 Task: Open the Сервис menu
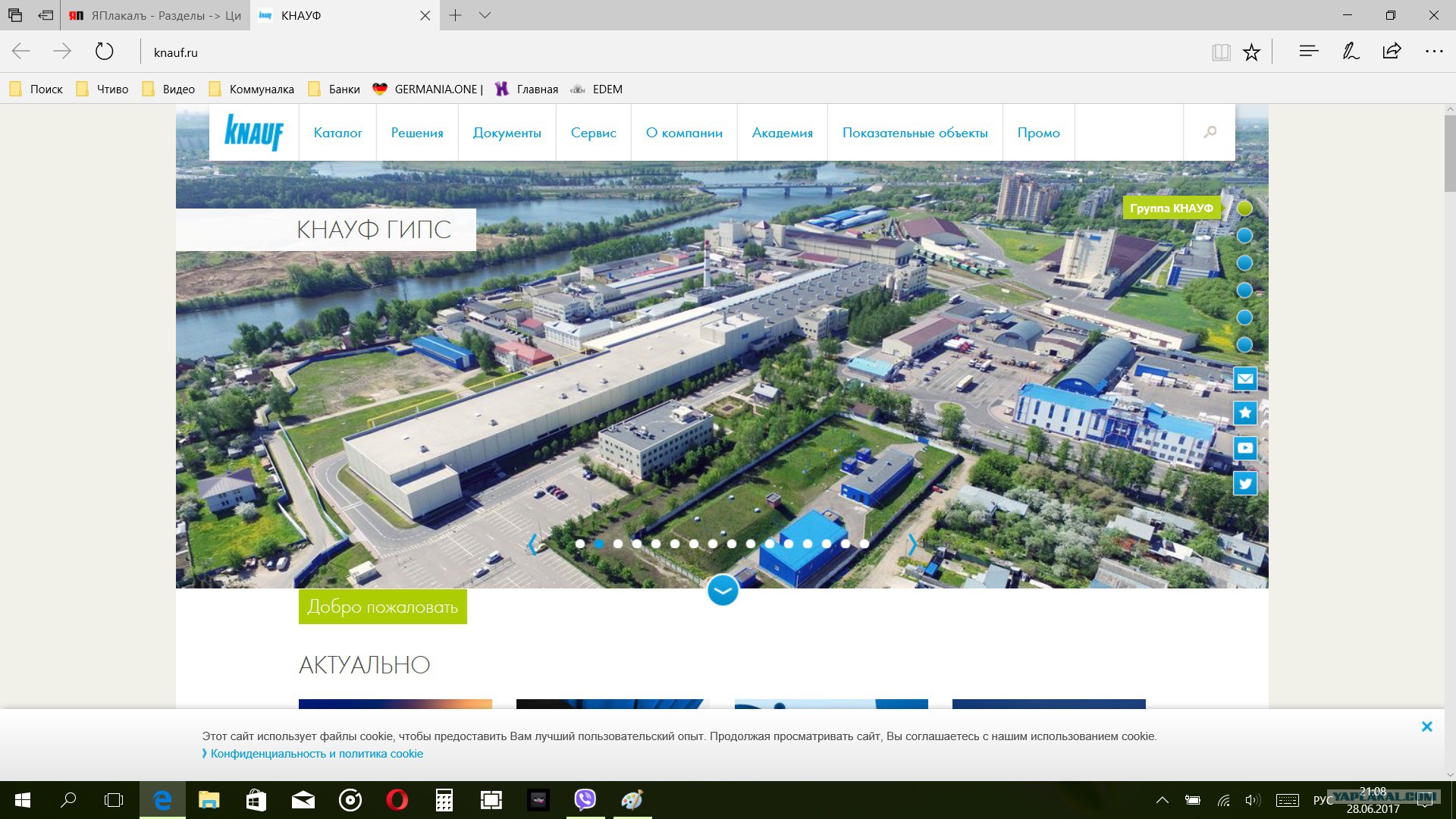point(594,133)
